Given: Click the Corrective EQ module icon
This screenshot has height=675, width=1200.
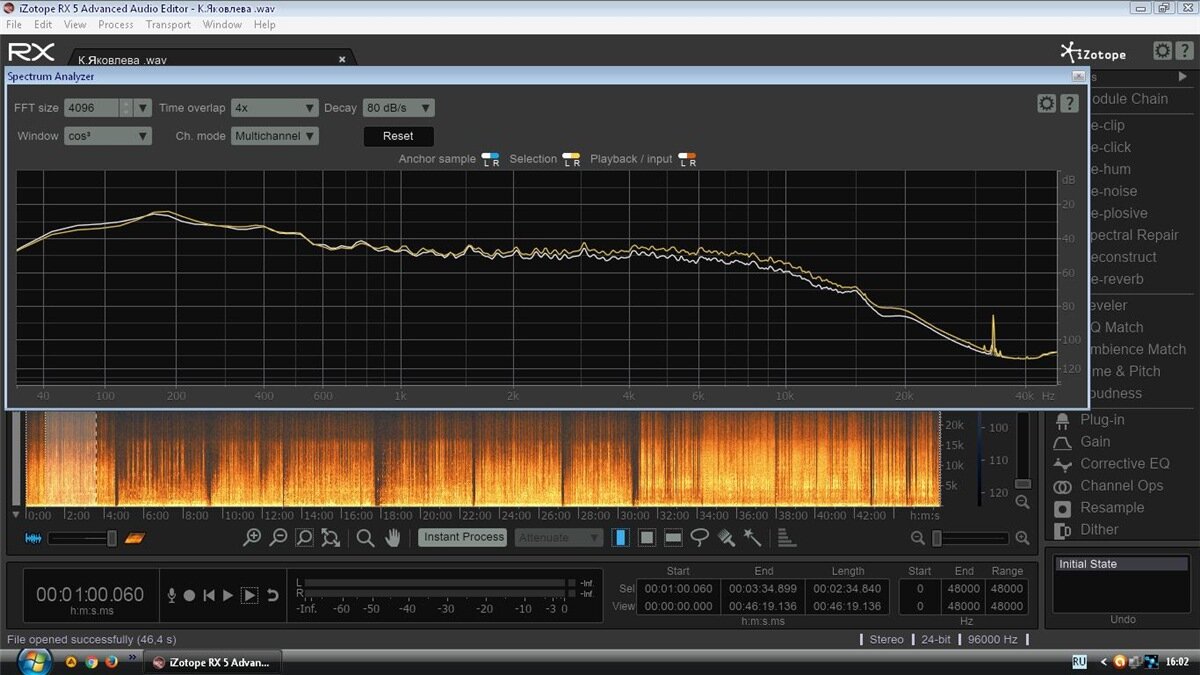Looking at the screenshot, I should 1062,464.
